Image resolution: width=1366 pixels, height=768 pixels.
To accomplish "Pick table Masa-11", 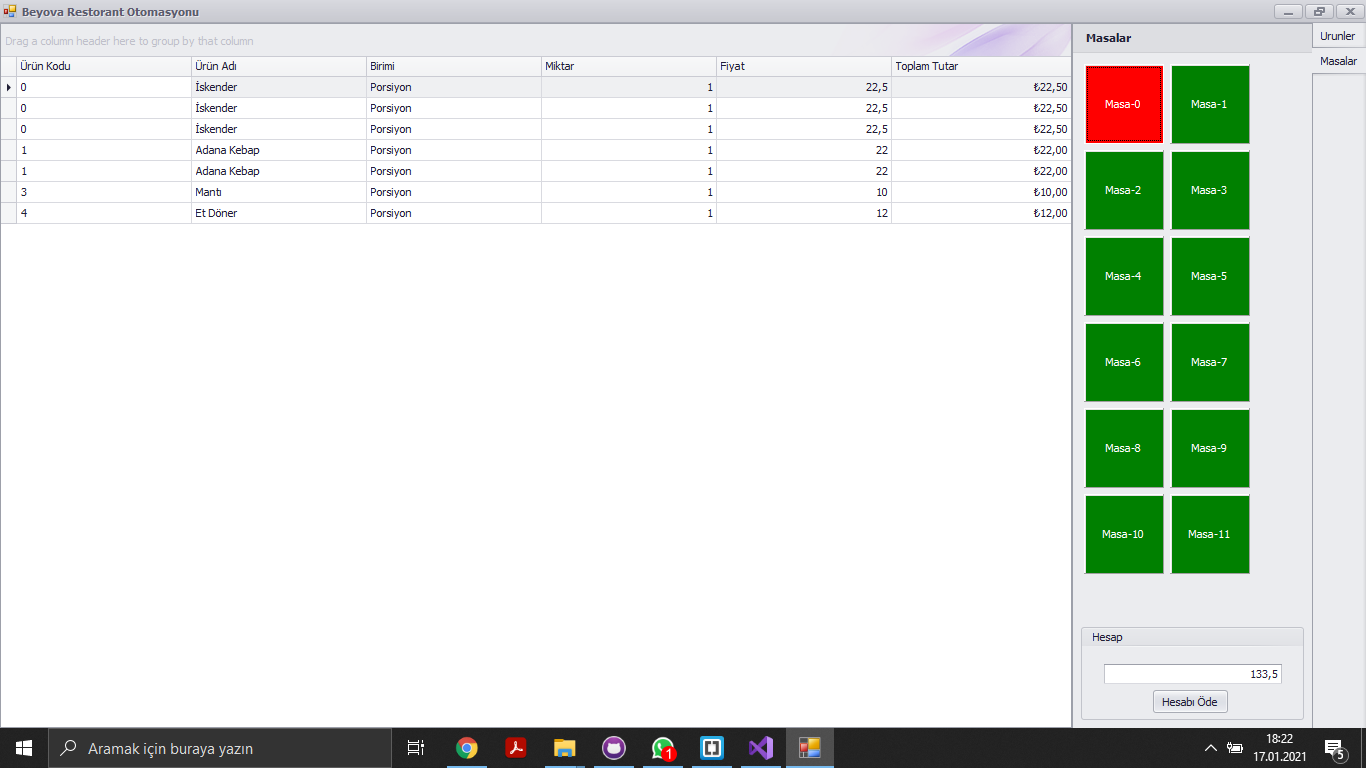I will tap(1210, 534).
